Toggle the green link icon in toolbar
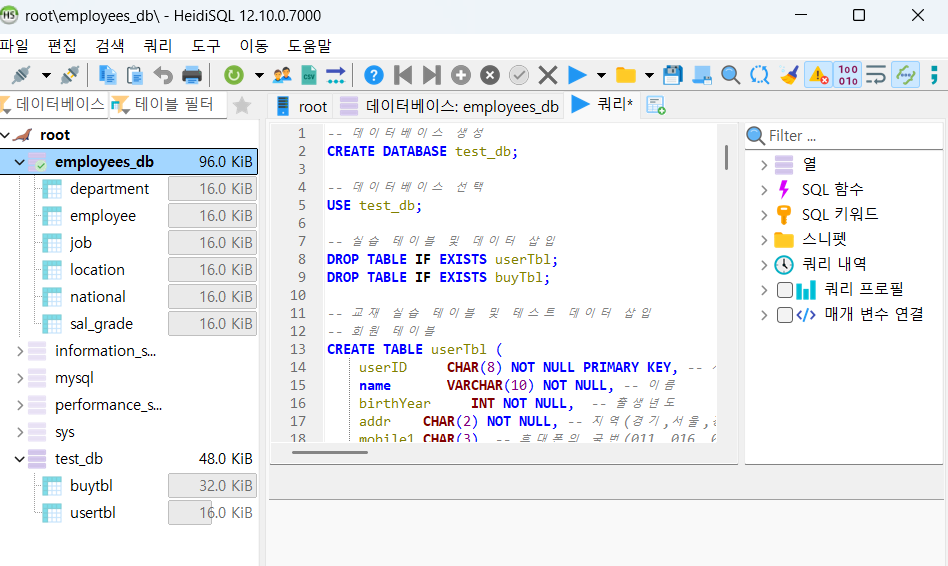The height and width of the screenshot is (566, 948). tap(905, 75)
